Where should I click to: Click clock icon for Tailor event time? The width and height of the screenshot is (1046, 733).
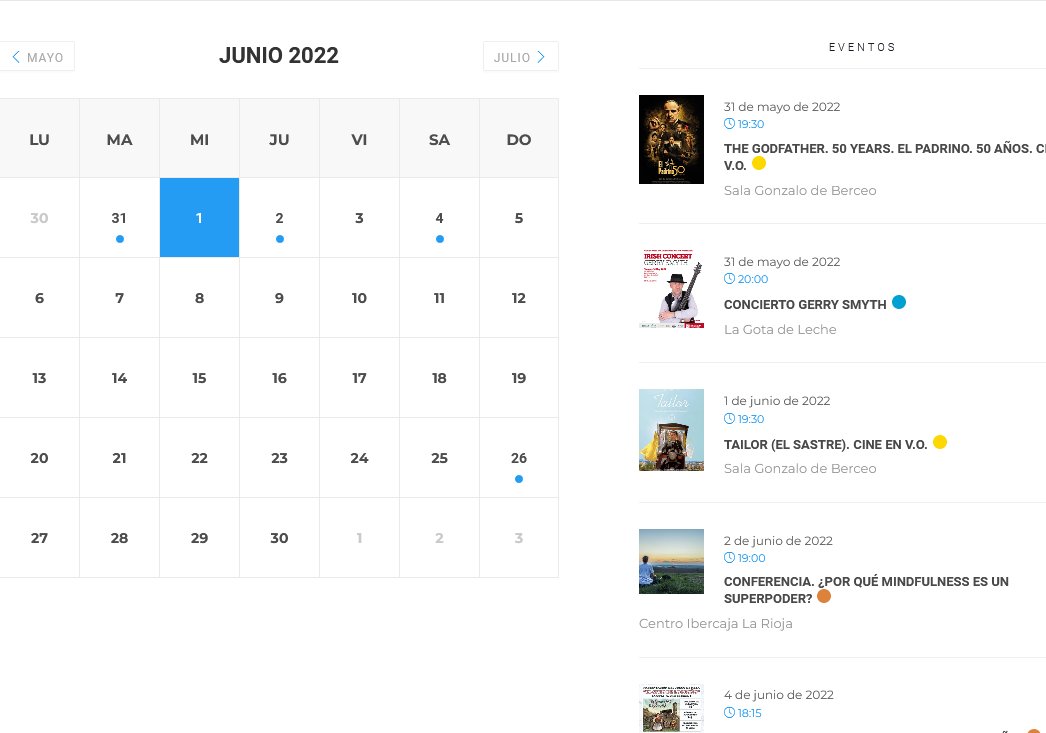pos(729,419)
